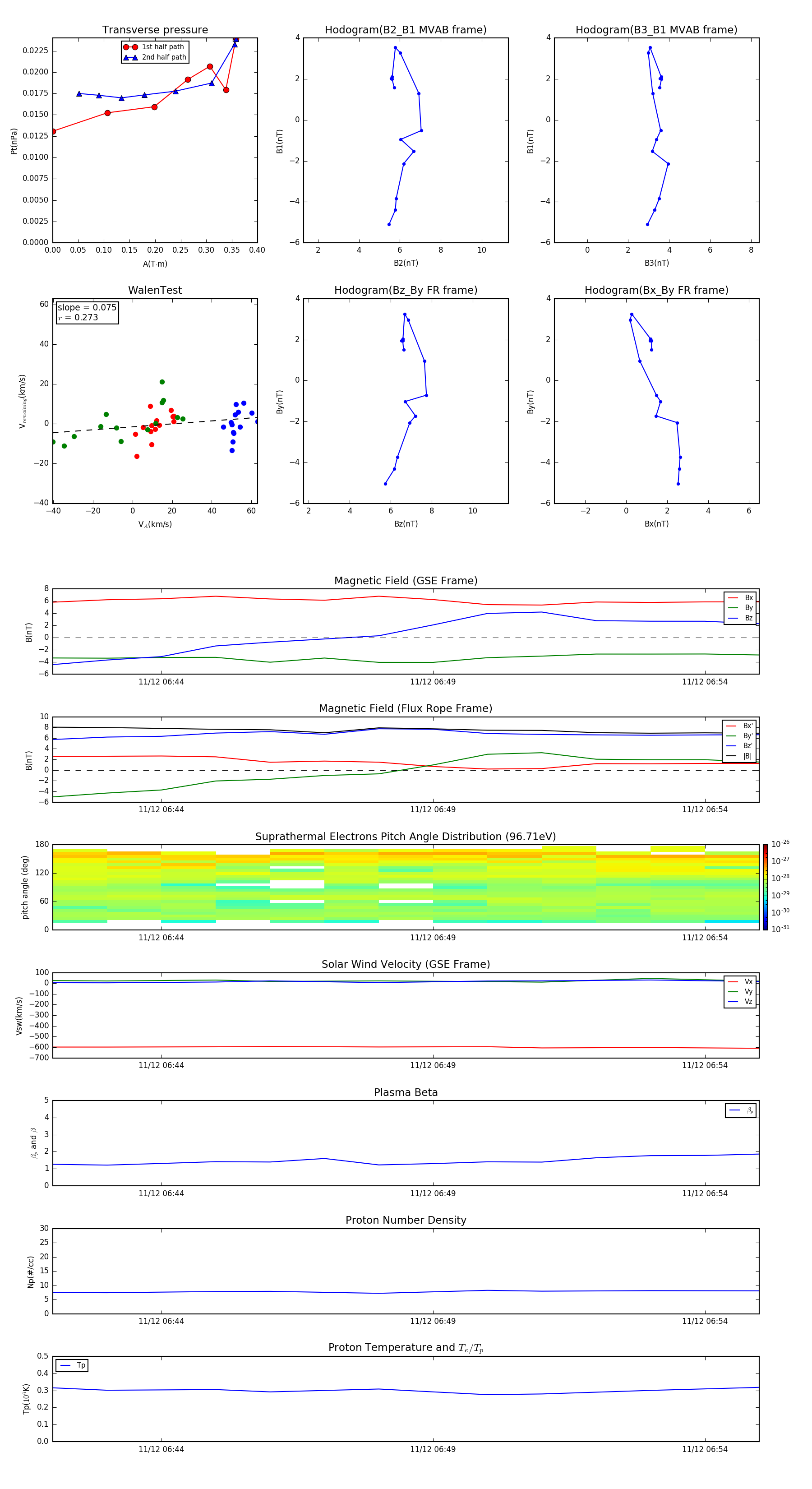The width and height of the screenshot is (812, 1489).
Task: Select "Bz'" in the Flux Rope legend
Action: 740,746
